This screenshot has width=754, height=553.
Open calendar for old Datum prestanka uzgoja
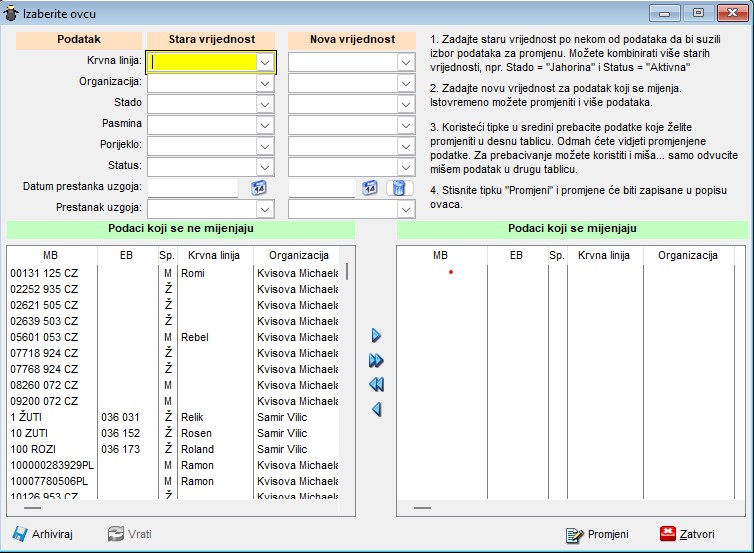[x=258, y=188]
